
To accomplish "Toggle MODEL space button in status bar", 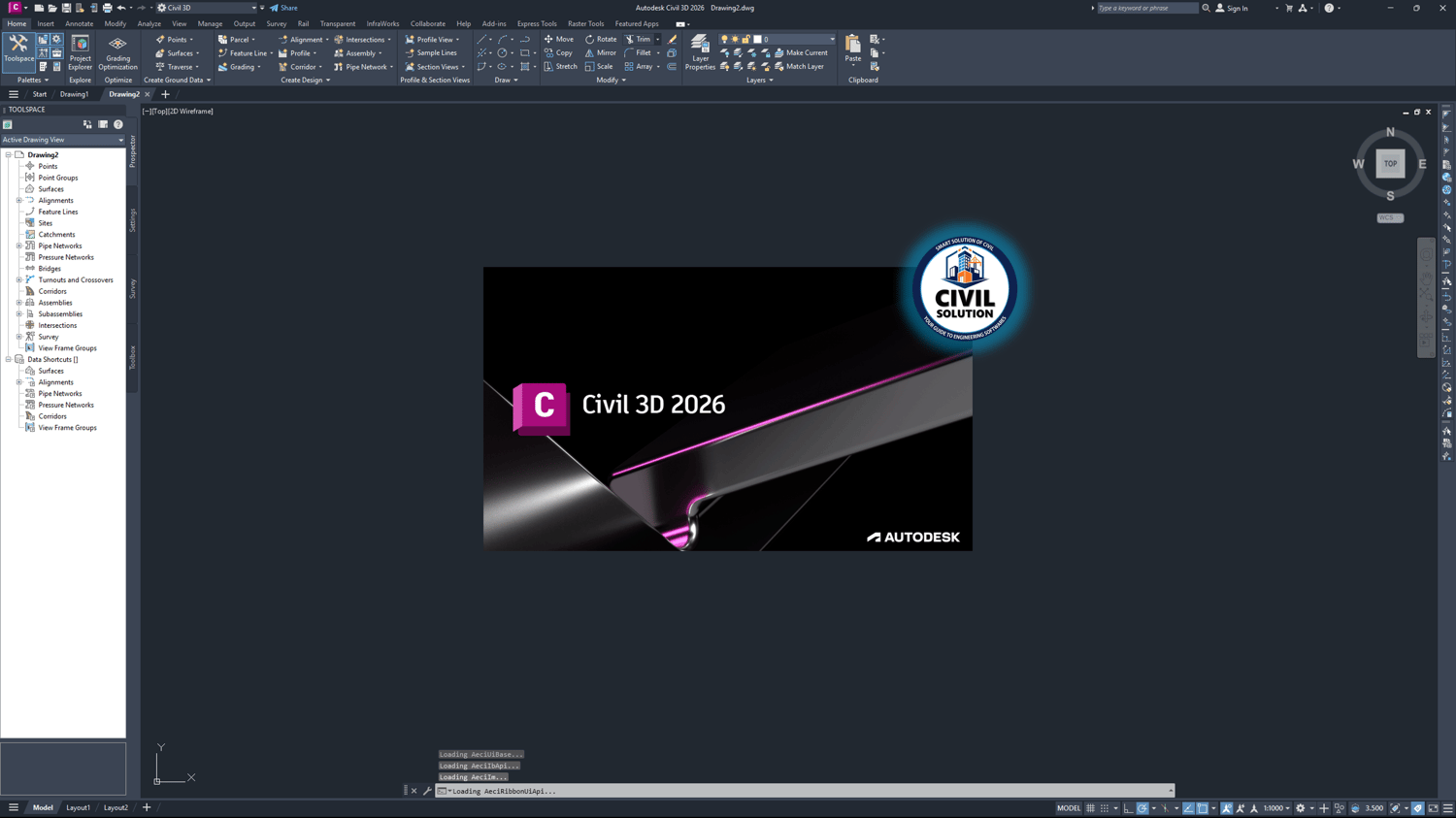I will pyautogui.click(x=1069, y=808).
